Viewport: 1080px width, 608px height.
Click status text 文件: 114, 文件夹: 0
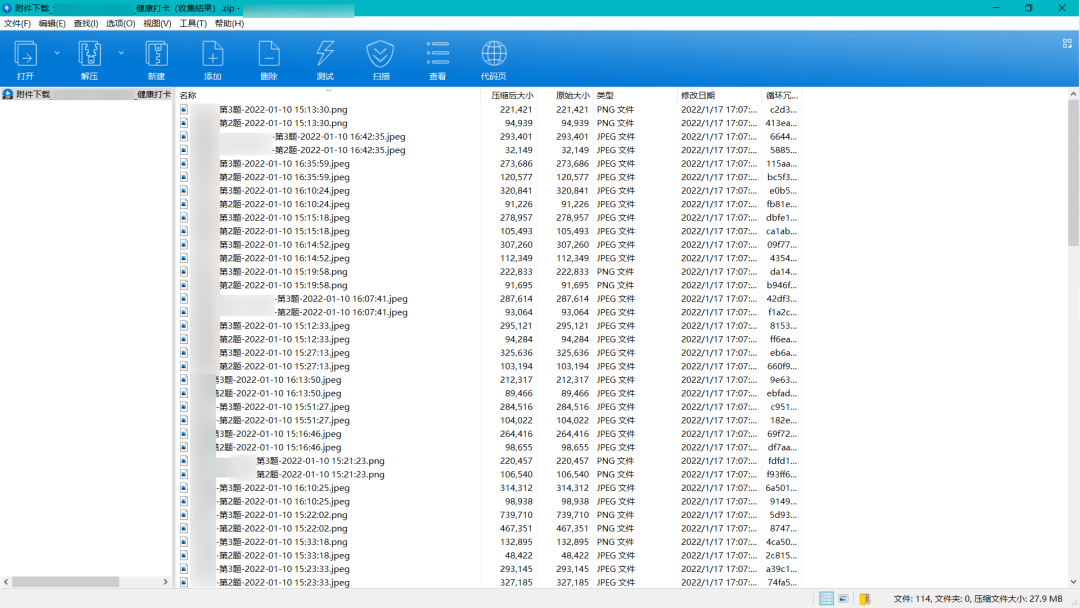pos(932,598)
